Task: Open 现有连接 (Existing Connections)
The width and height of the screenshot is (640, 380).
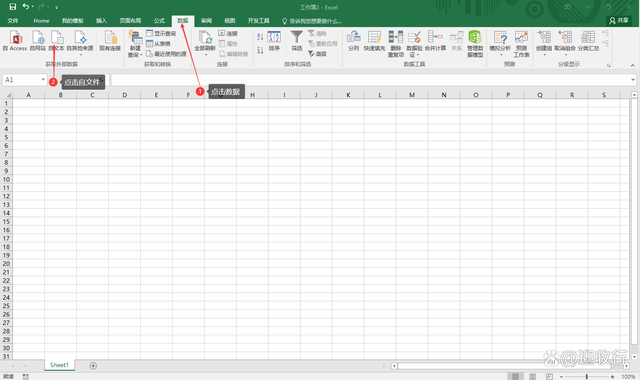Action: click(110, 40)
